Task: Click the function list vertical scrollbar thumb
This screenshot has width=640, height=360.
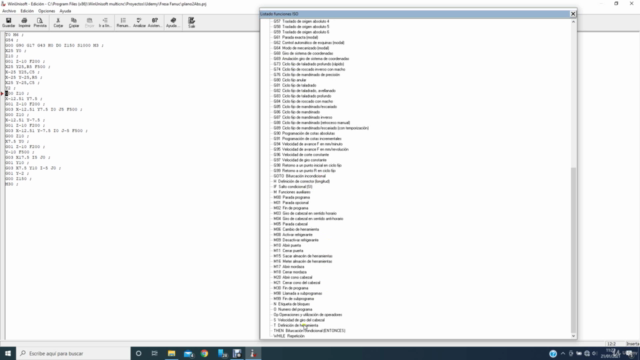Action: click(573, 250)
